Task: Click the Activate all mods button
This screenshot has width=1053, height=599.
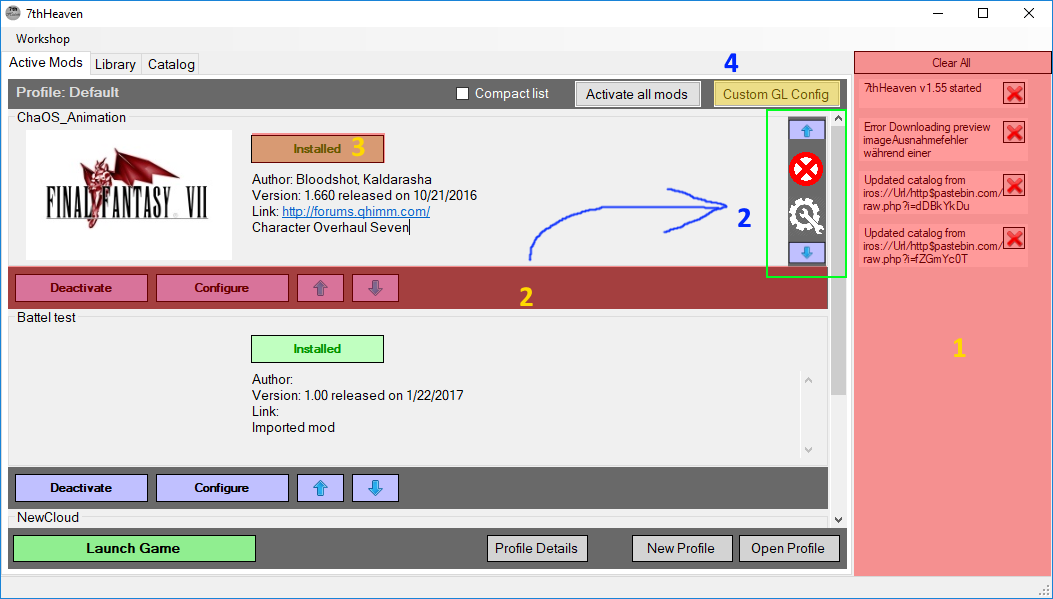Action: point(637,94)
